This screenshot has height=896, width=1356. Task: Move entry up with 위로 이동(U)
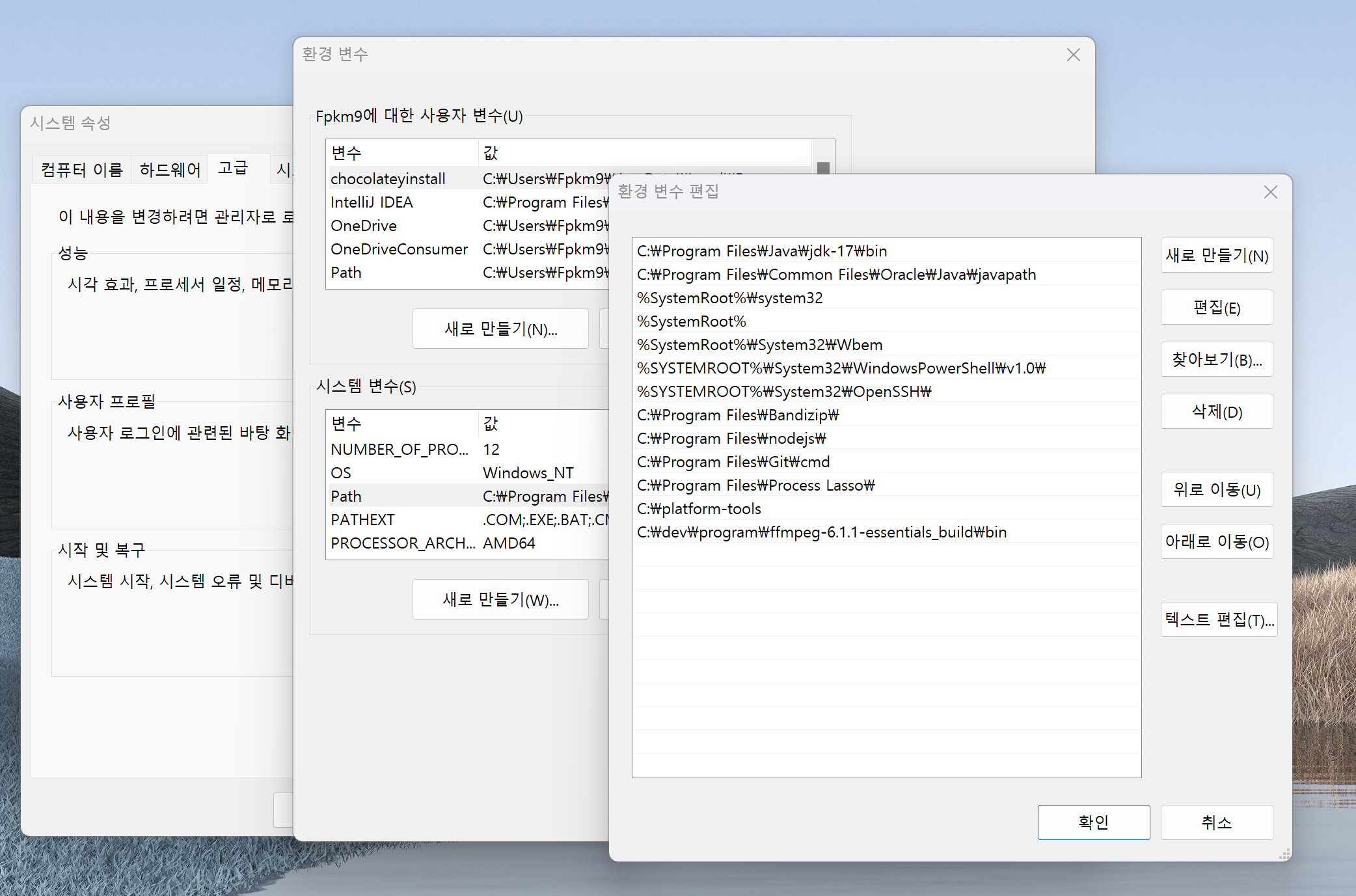point(1216,490)
